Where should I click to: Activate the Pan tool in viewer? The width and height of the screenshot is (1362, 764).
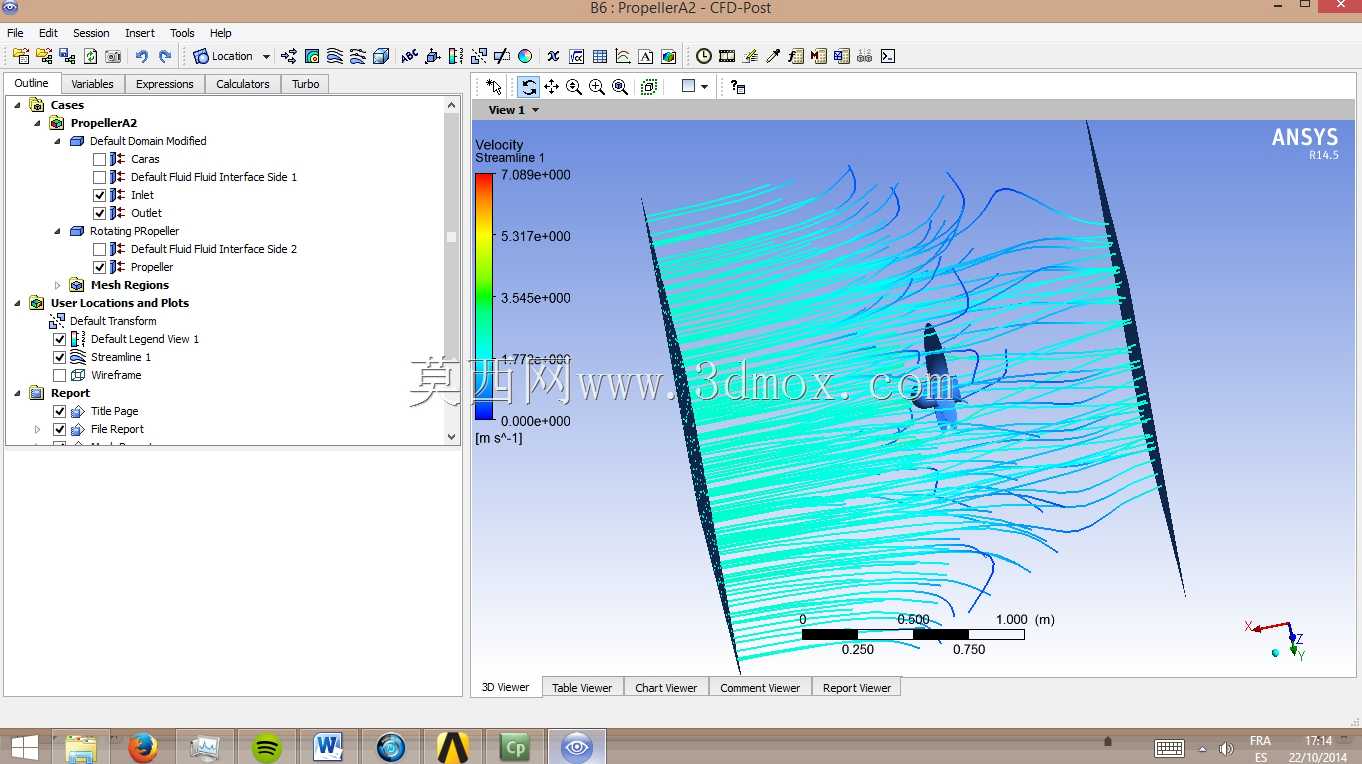(552, 87)
